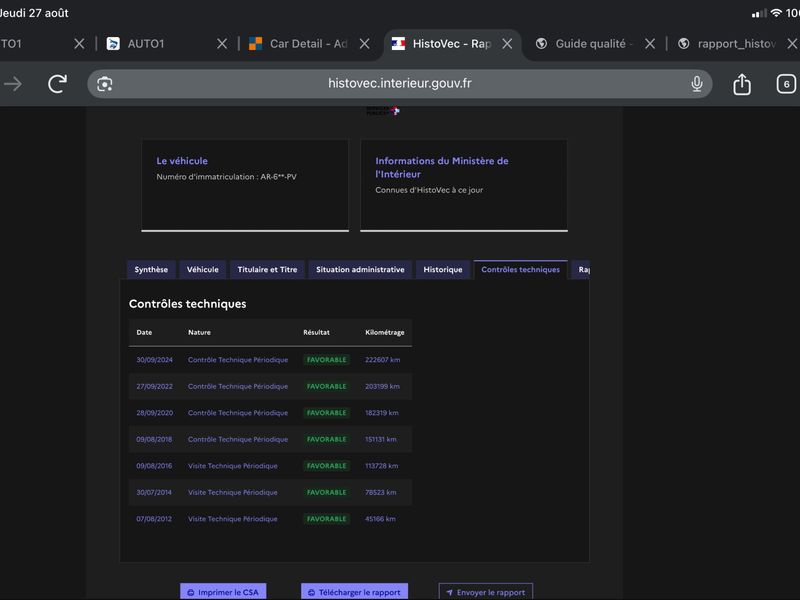Click the 203199 km mileage value
This screenshot has height=600, width=800.
point(383,386)
